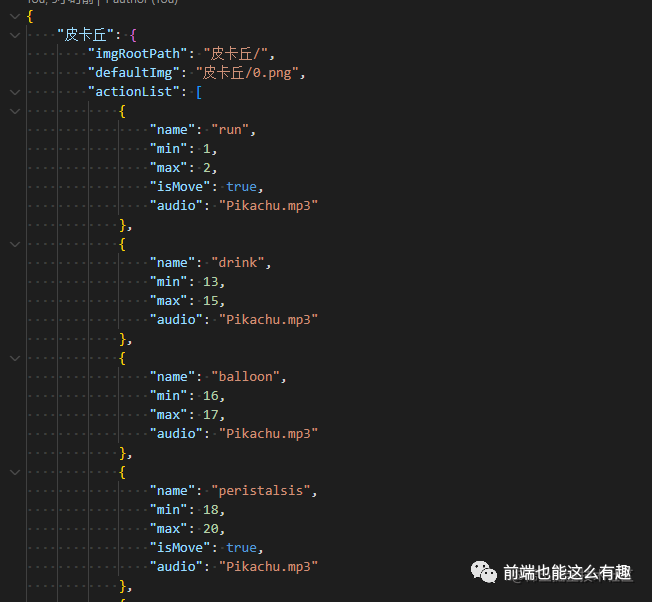Click the top-level "皮卡丘" key
Viewport: 652px width, 602px height.
coord(85,35)
